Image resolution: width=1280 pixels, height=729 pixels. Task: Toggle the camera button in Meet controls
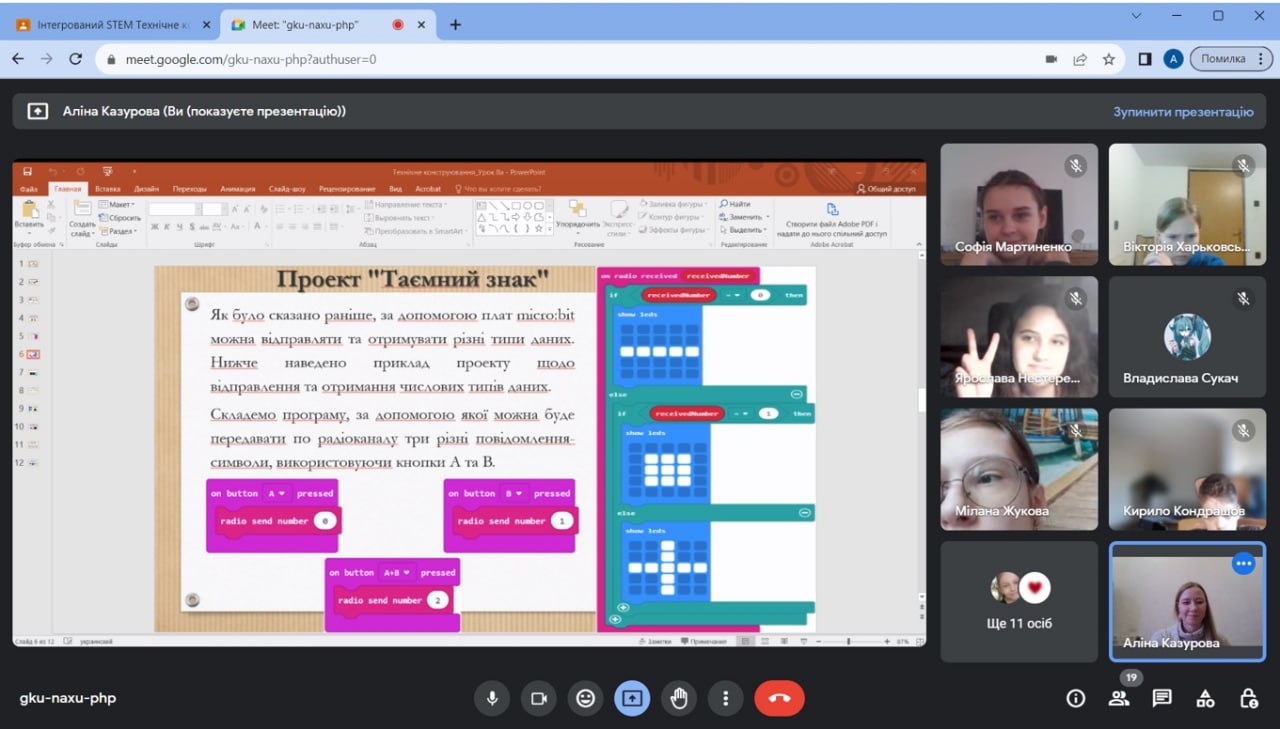pos(538,698)
